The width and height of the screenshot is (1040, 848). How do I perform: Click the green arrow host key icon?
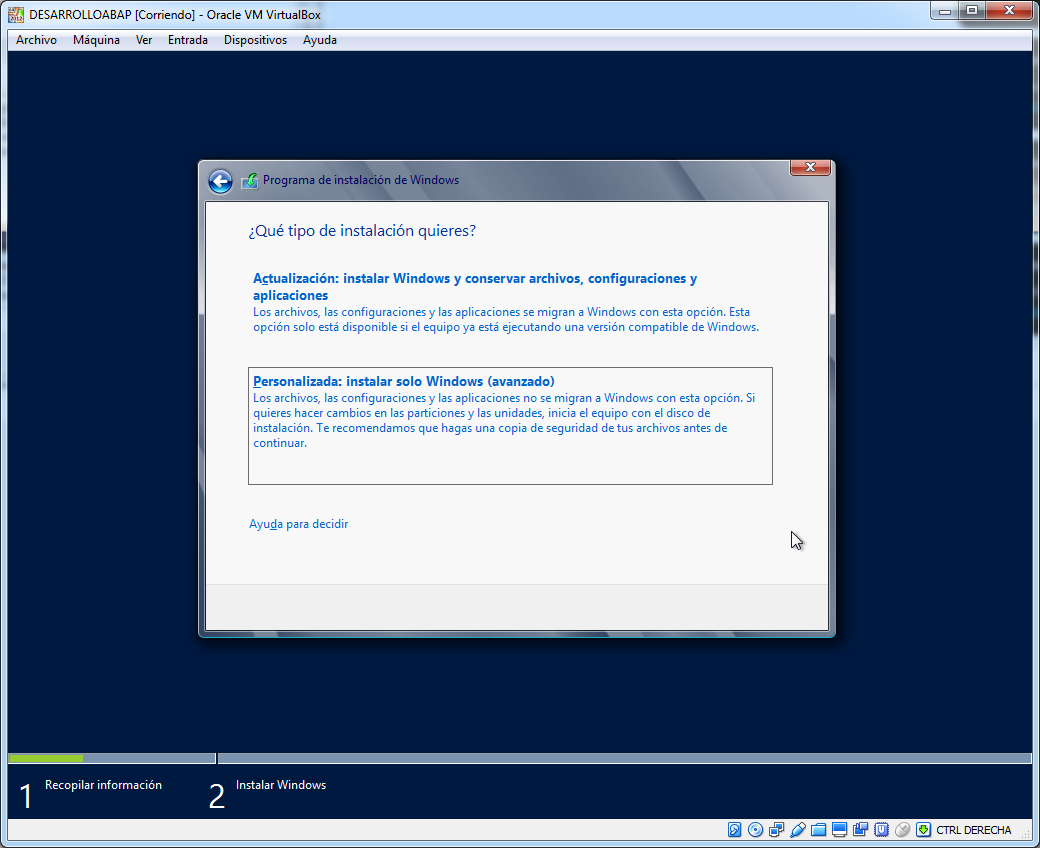point(923,829)
